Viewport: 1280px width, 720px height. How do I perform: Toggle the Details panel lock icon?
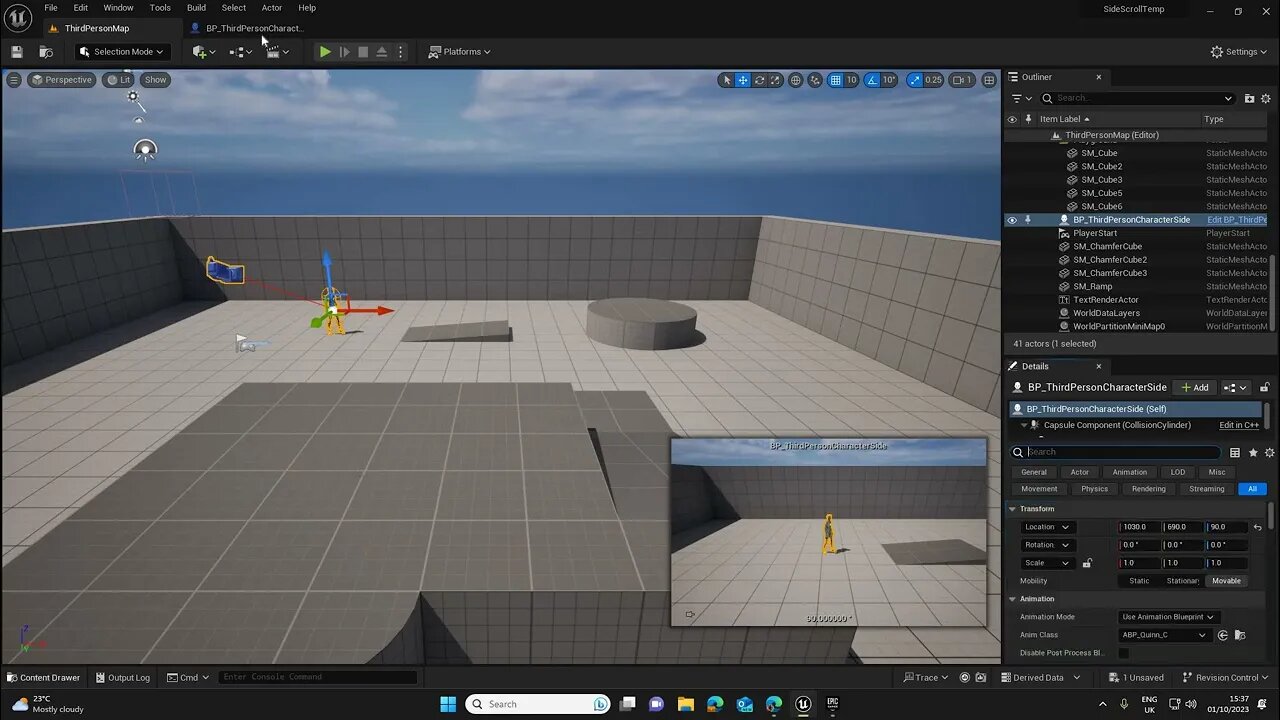point(1265,387)
